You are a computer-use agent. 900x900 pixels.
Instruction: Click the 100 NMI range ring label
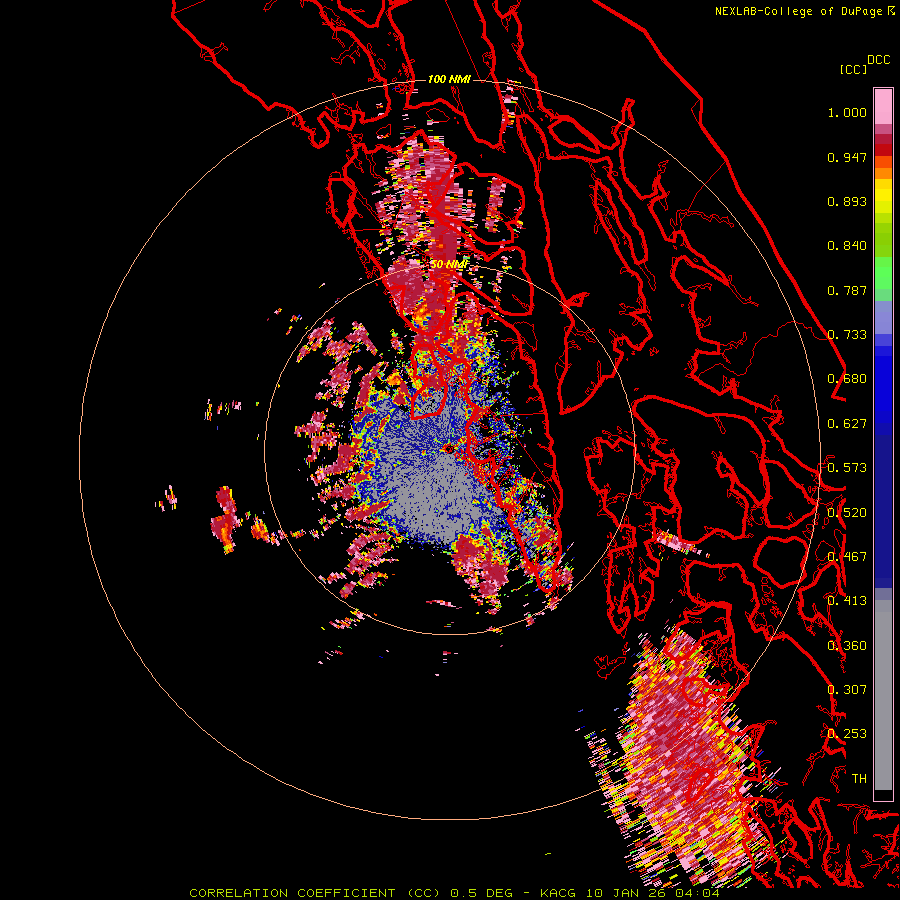pyautogui.click(x=449, y=79)
